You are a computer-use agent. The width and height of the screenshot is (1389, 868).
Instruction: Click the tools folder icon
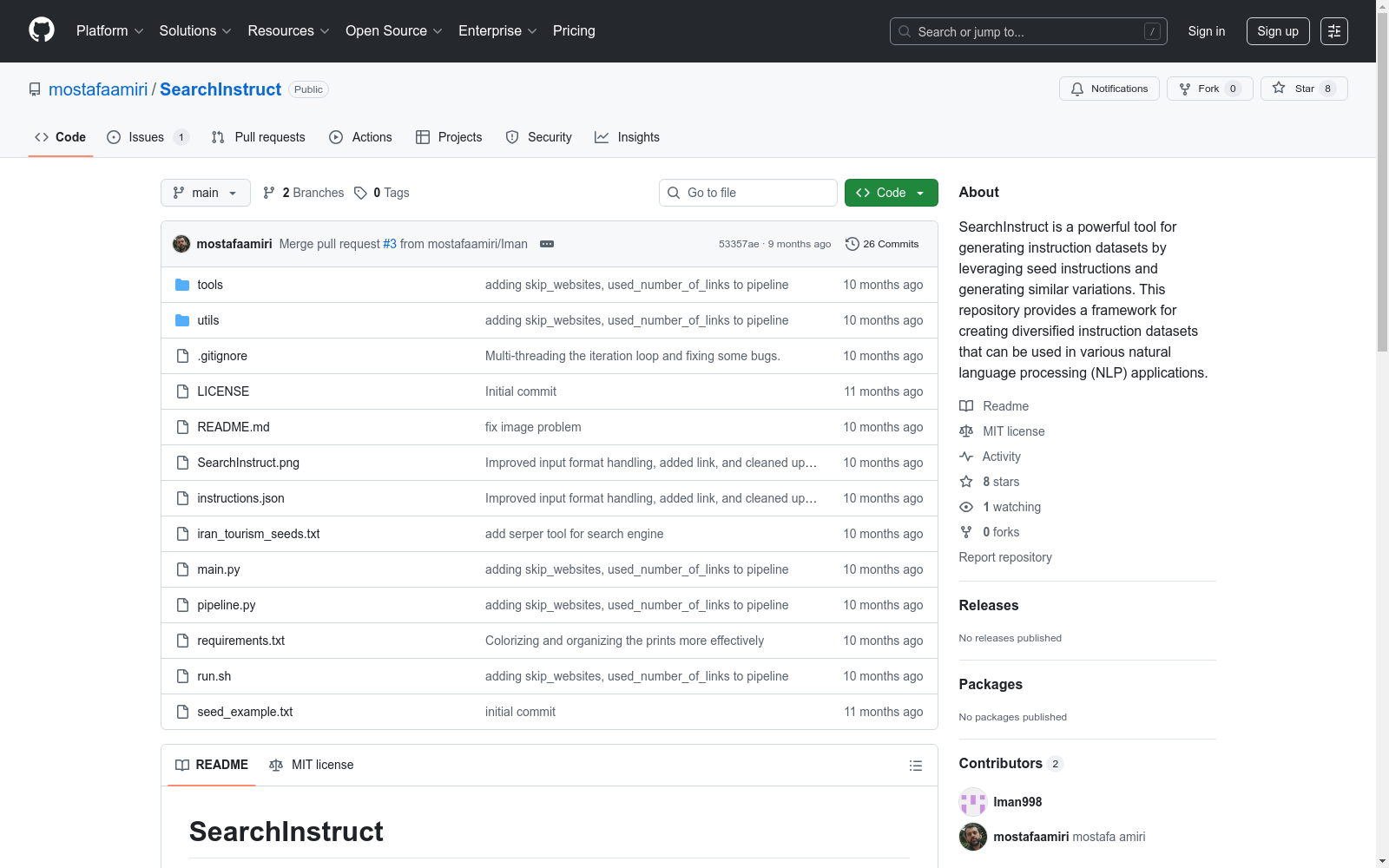tap(182, 285)
